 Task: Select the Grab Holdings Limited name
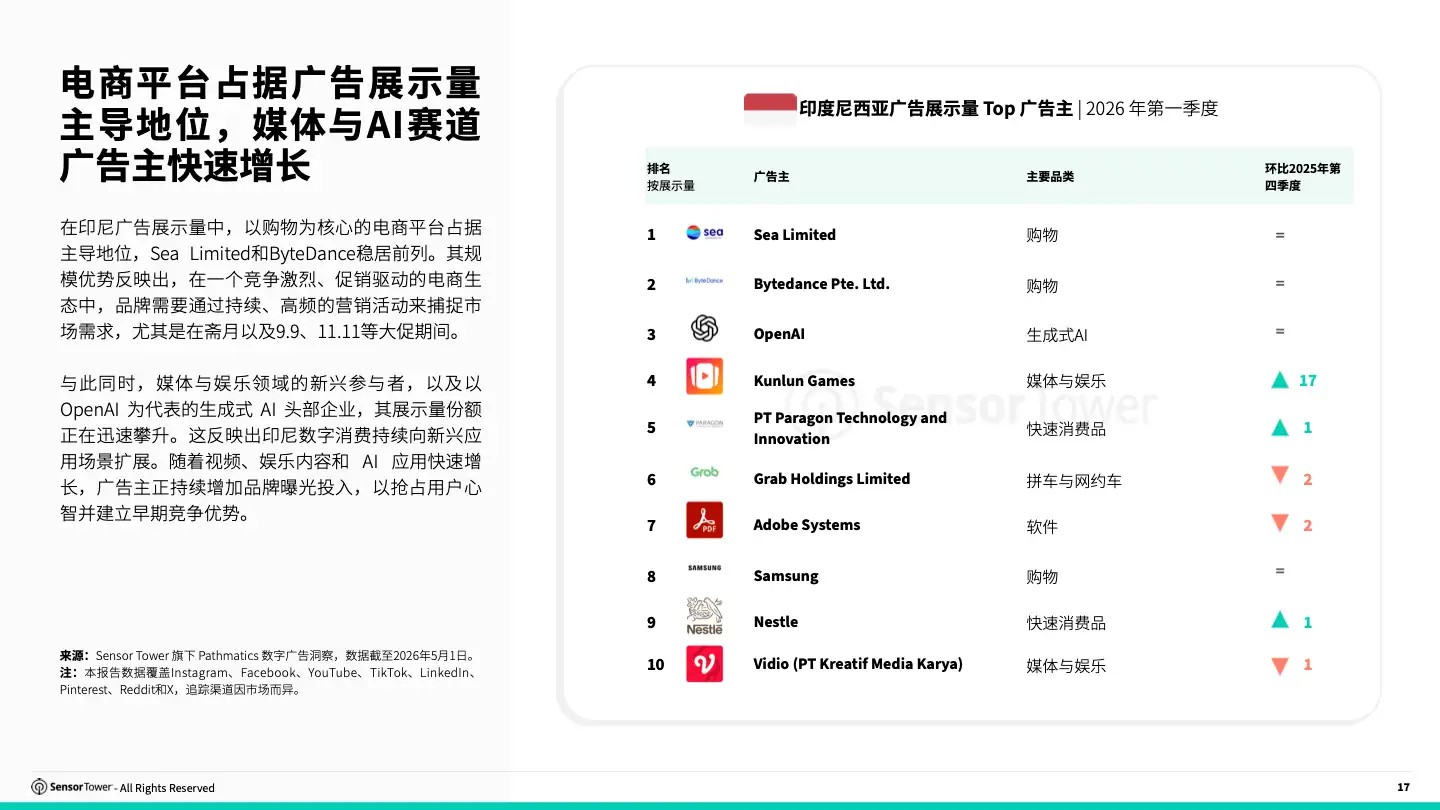[831, 479]
